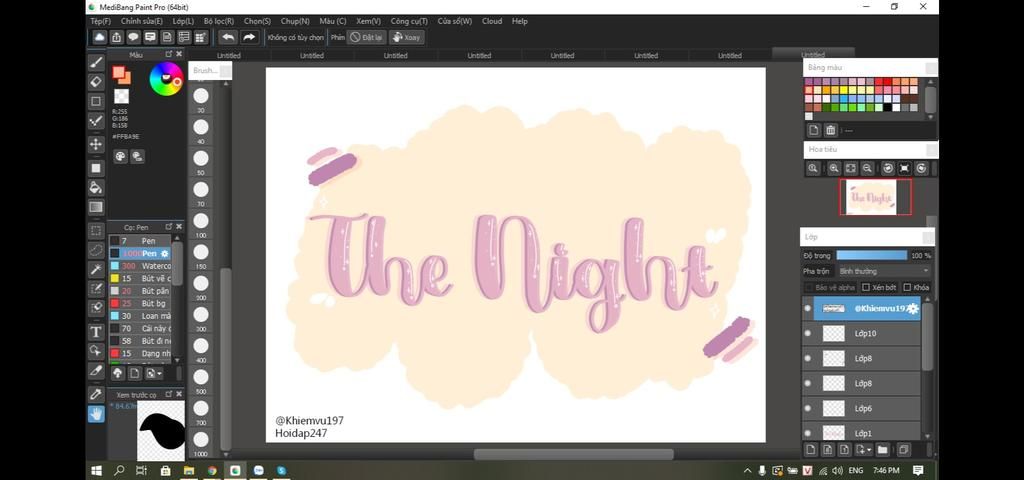Click the folder icon below layer list

point(882,449)
